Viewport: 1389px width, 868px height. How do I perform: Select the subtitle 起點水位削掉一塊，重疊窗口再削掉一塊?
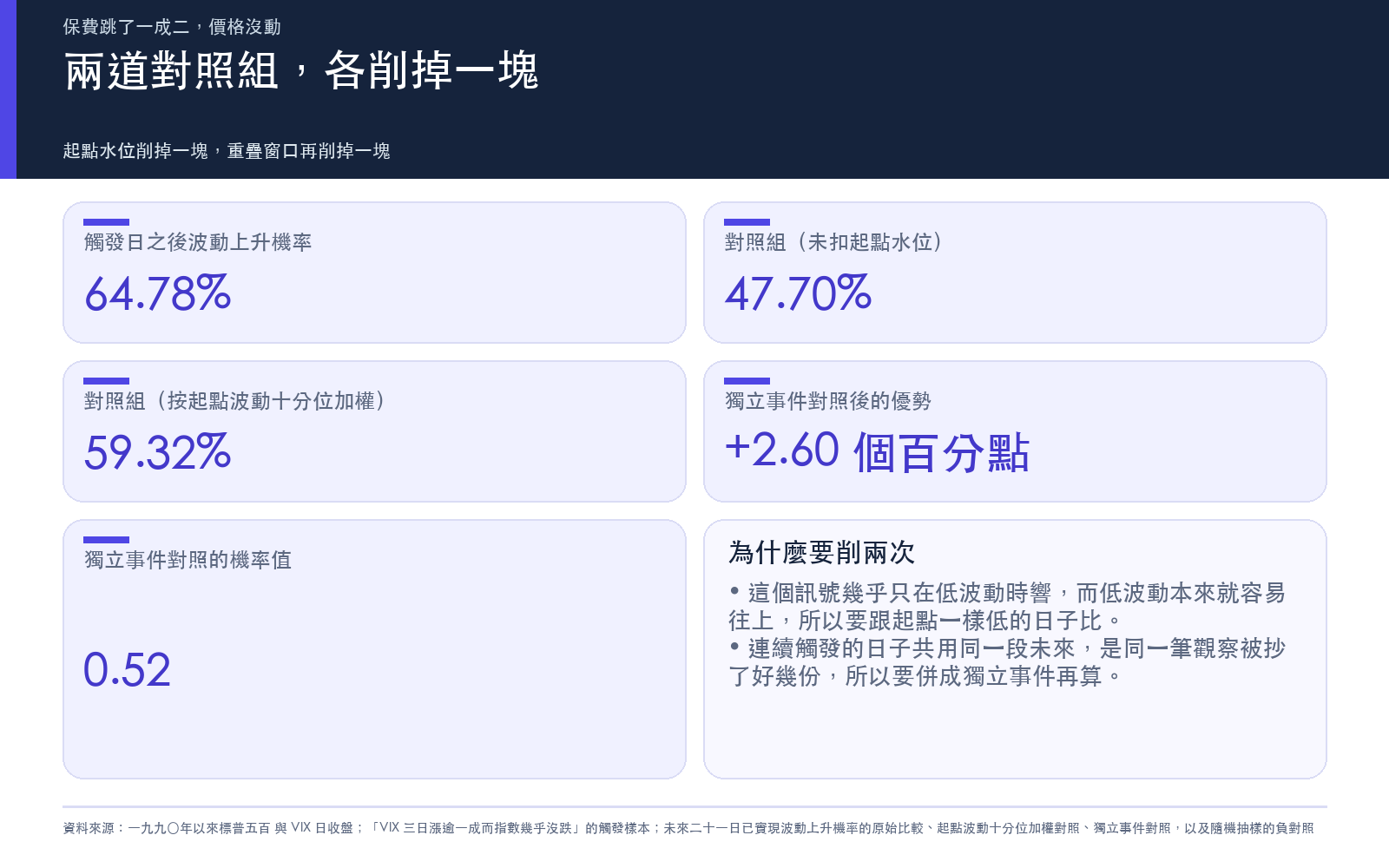coord(227,151)
